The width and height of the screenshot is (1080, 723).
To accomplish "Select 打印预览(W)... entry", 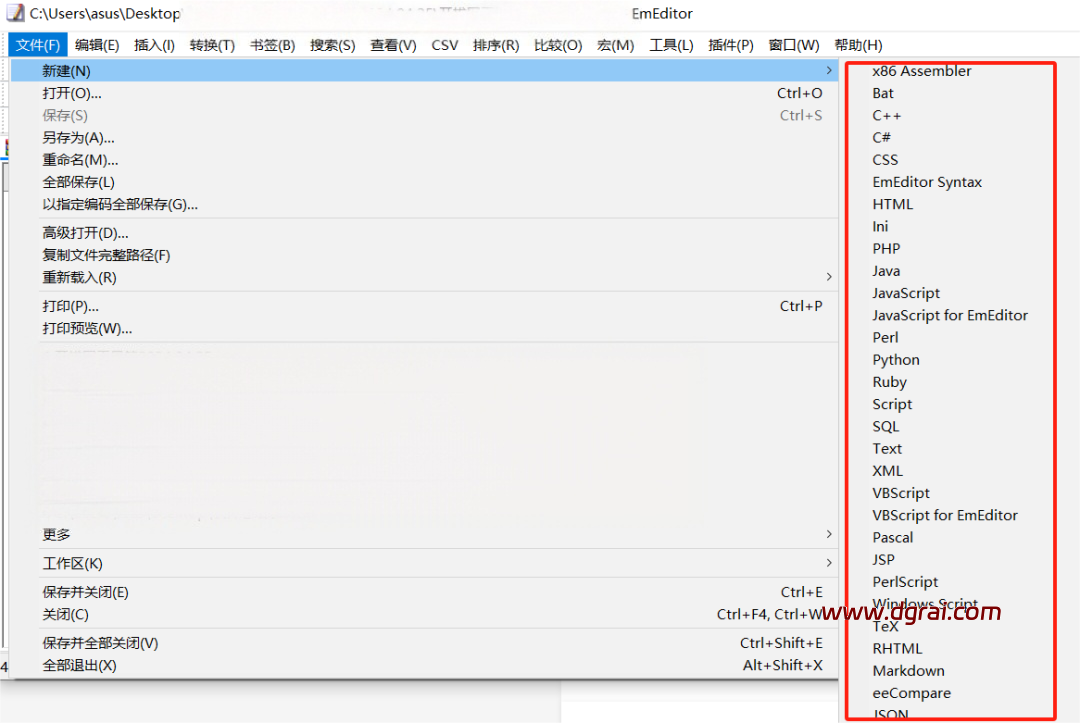I will (x=87, y=328).
